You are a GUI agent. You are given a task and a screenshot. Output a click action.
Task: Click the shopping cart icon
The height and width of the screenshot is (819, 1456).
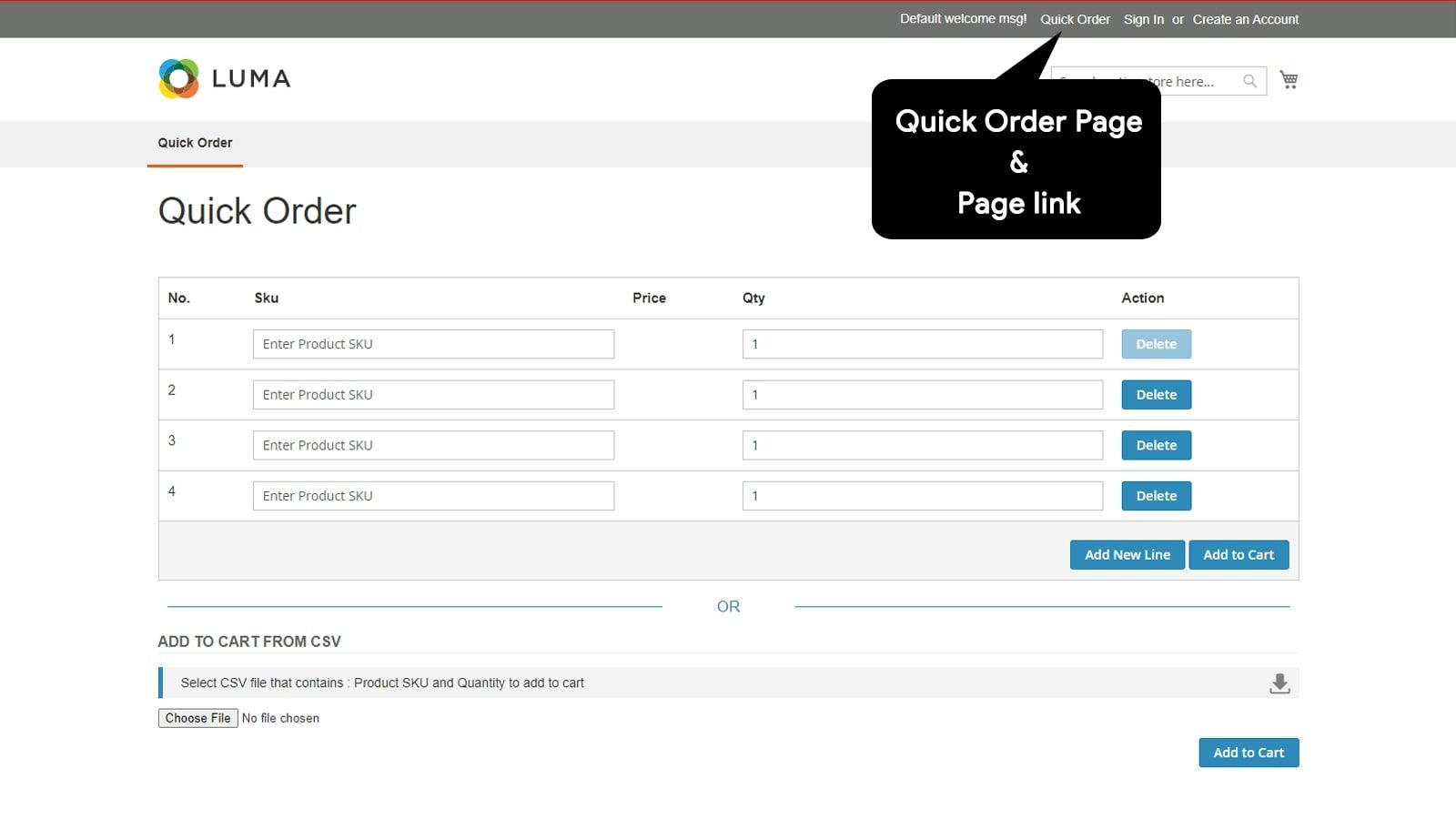pos(1289,80)
